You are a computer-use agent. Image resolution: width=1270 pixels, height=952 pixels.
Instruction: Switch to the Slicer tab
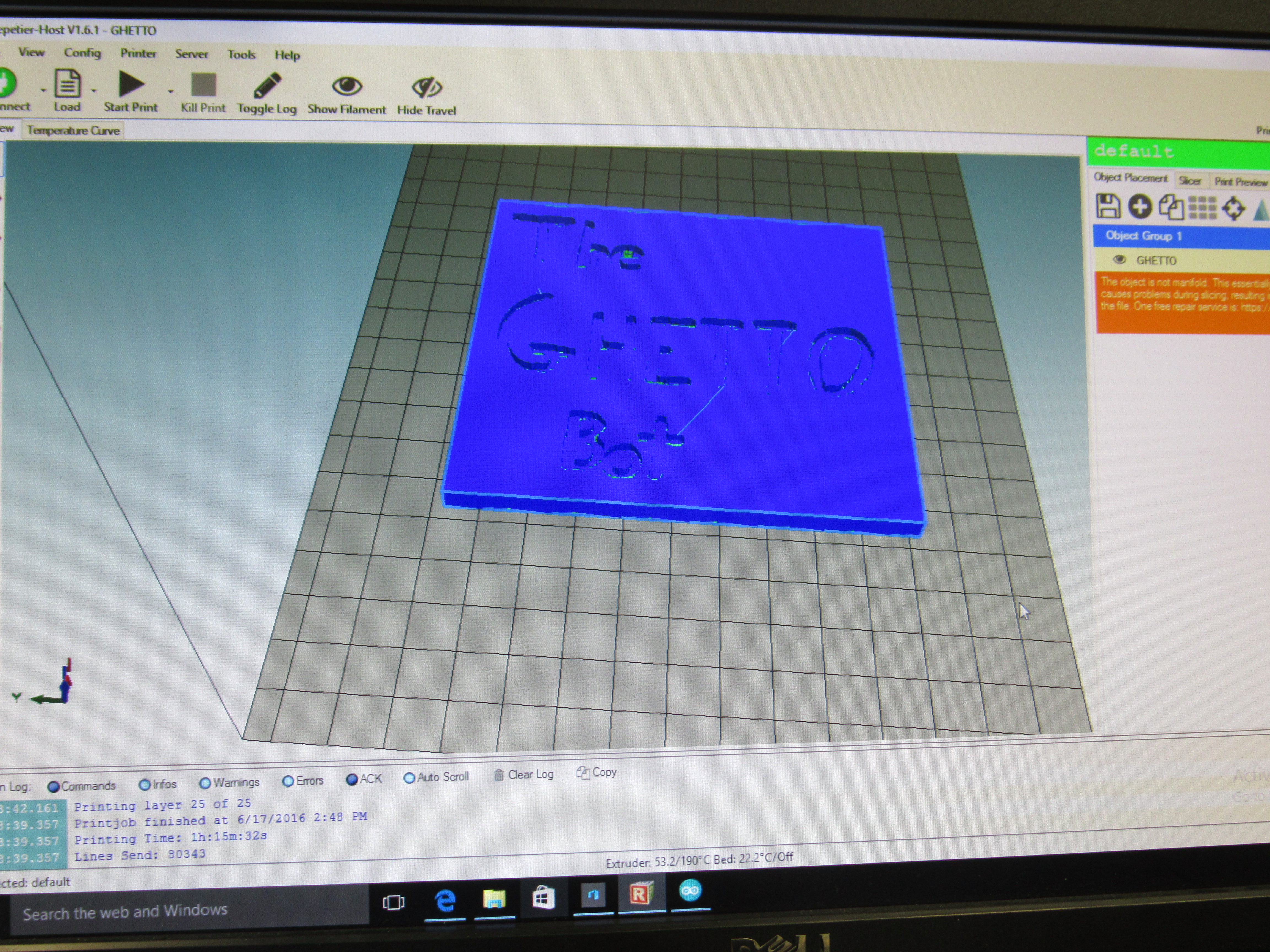coord(1190,181)
